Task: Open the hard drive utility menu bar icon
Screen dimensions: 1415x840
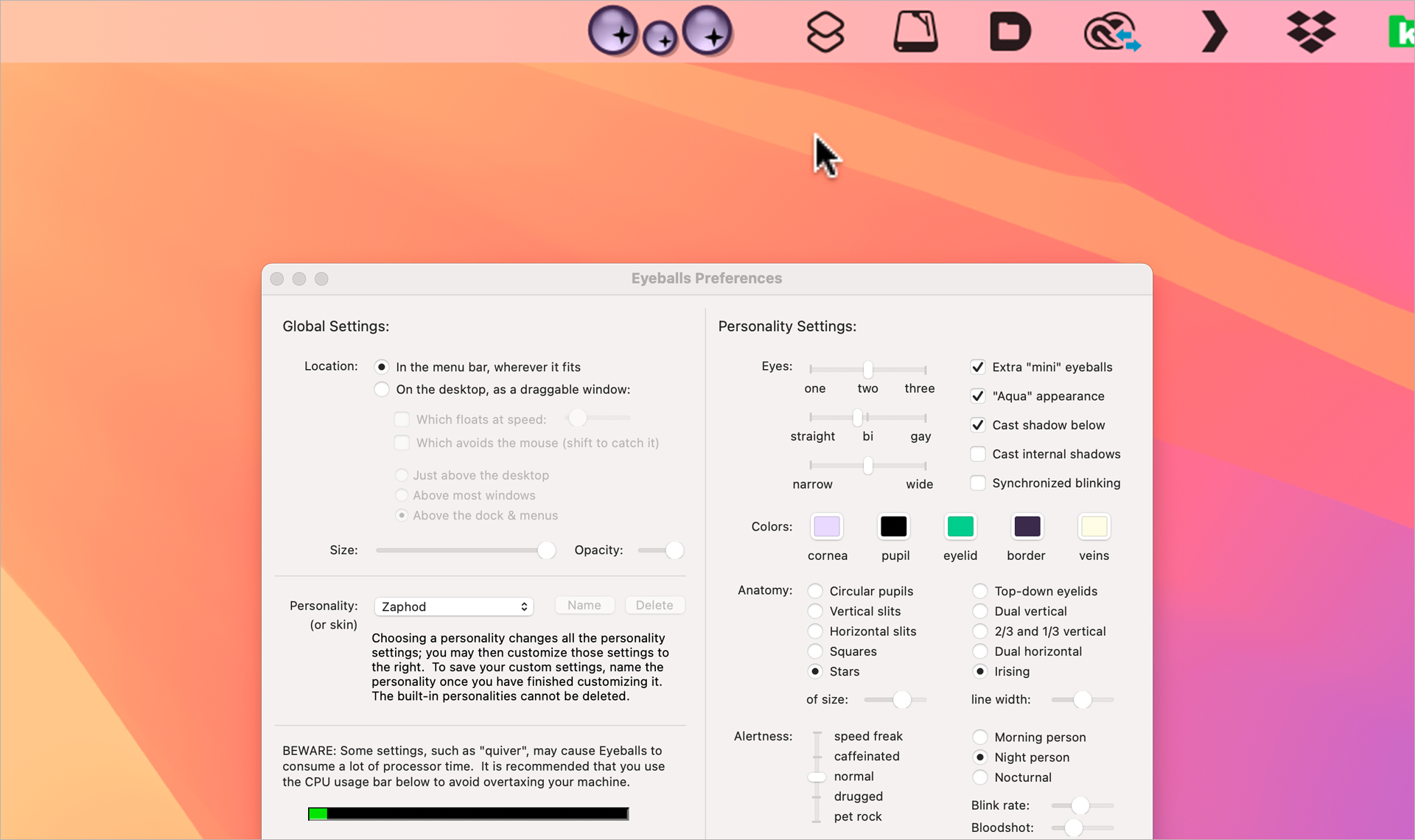Action: click(915, 31)
